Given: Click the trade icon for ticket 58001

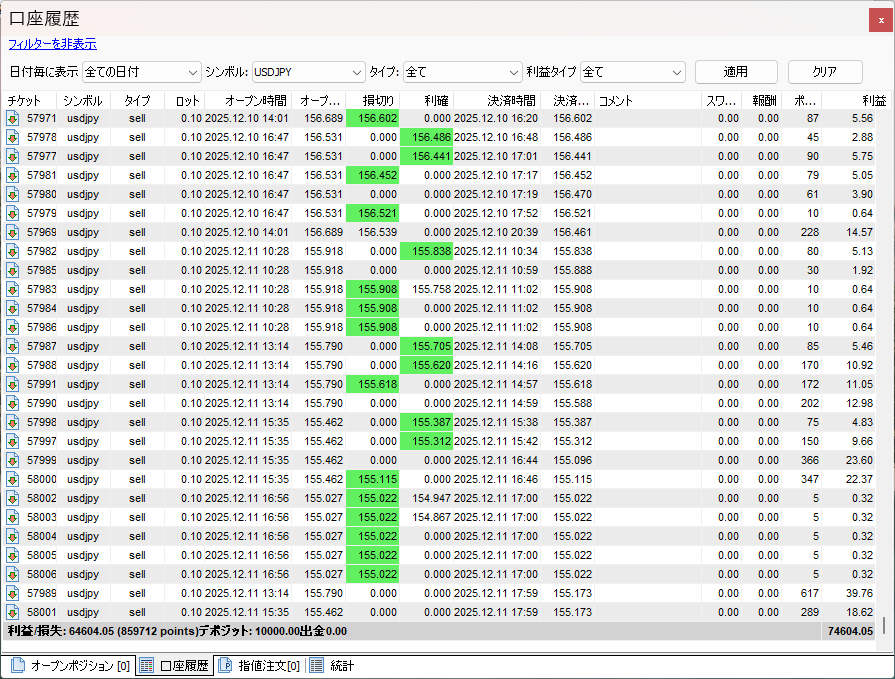Looking at the screenshot, I should (13, 612).
